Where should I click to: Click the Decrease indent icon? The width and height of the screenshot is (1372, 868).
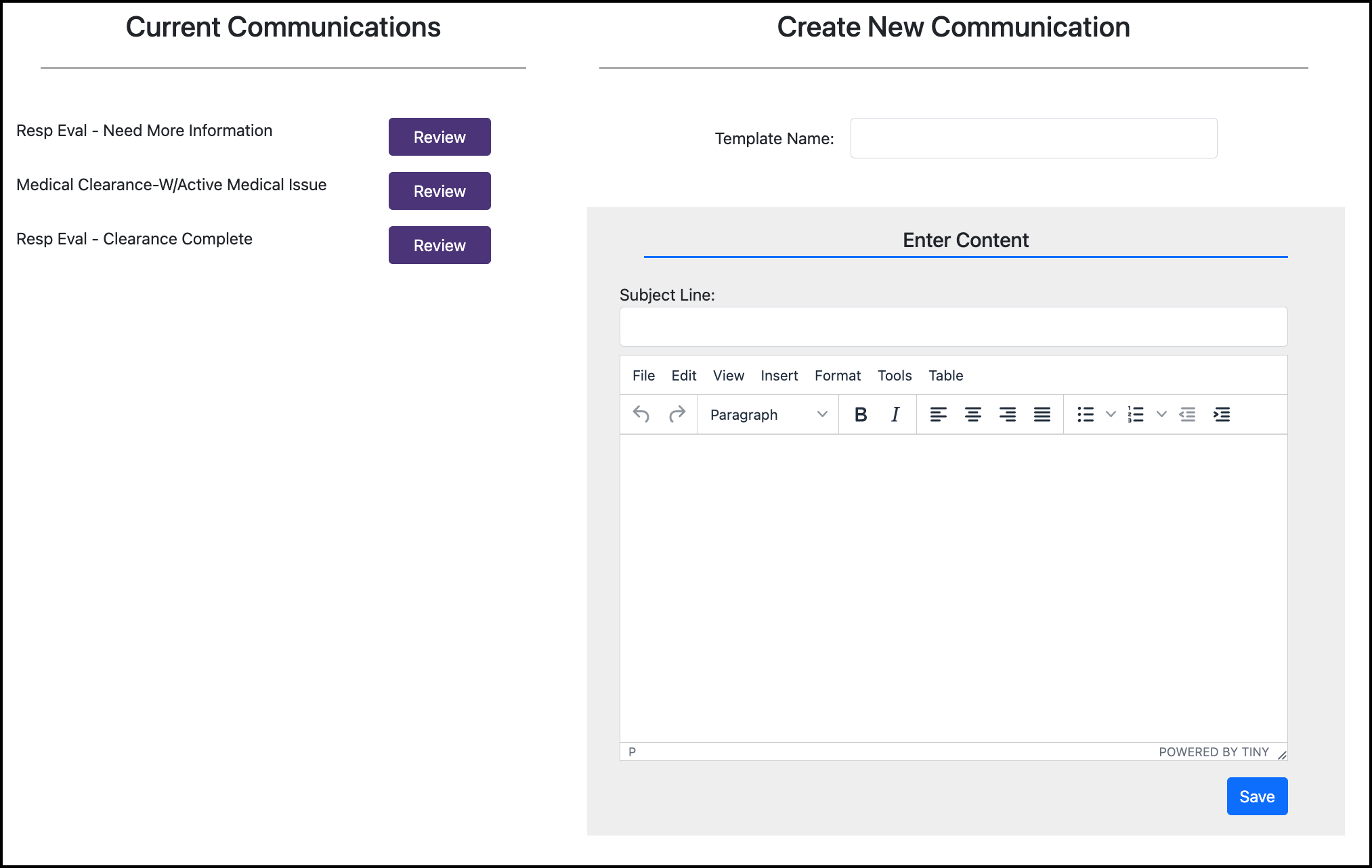point(1187,414)
